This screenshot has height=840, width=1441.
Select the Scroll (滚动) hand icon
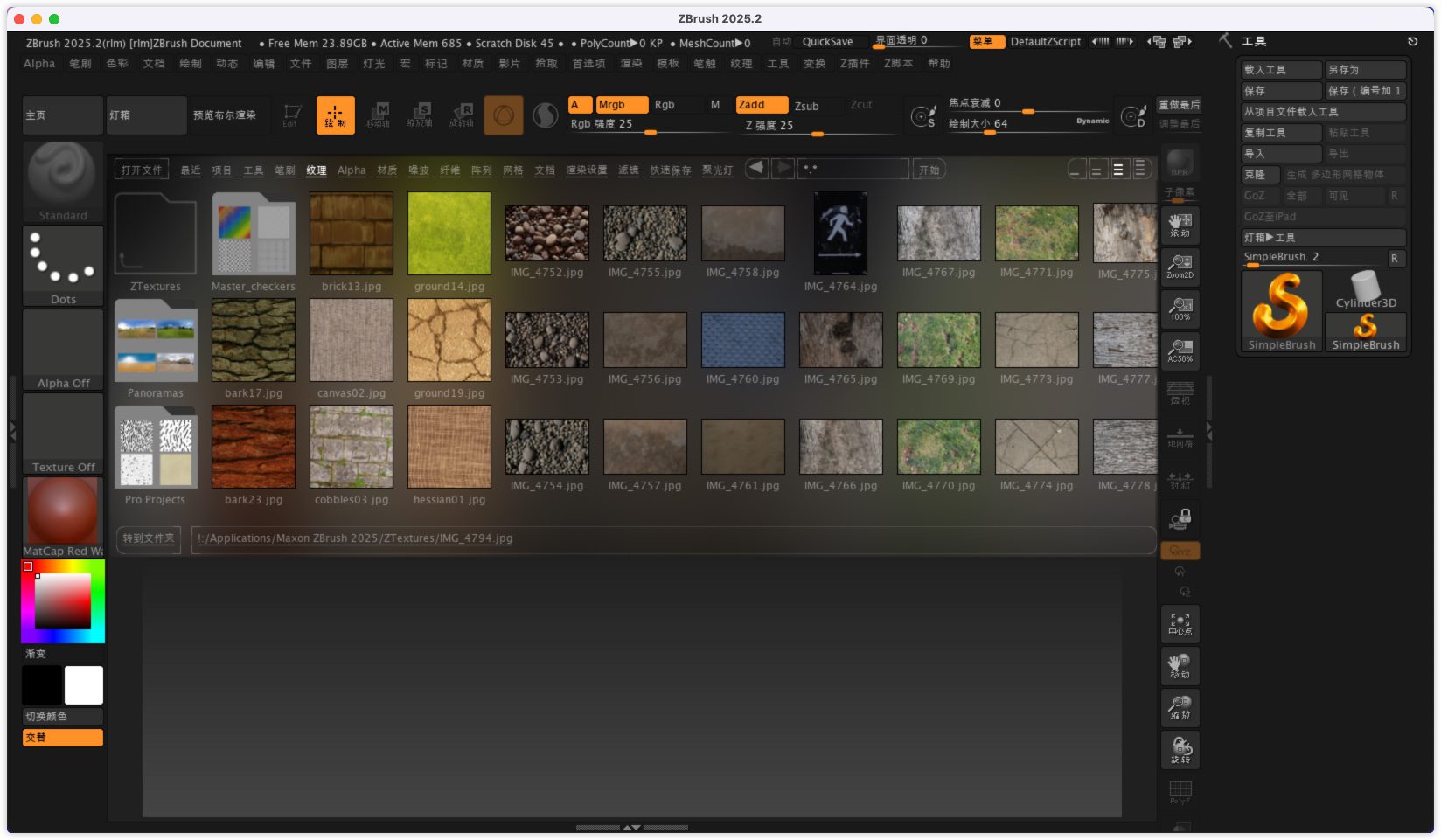(x=1180, y=225)
